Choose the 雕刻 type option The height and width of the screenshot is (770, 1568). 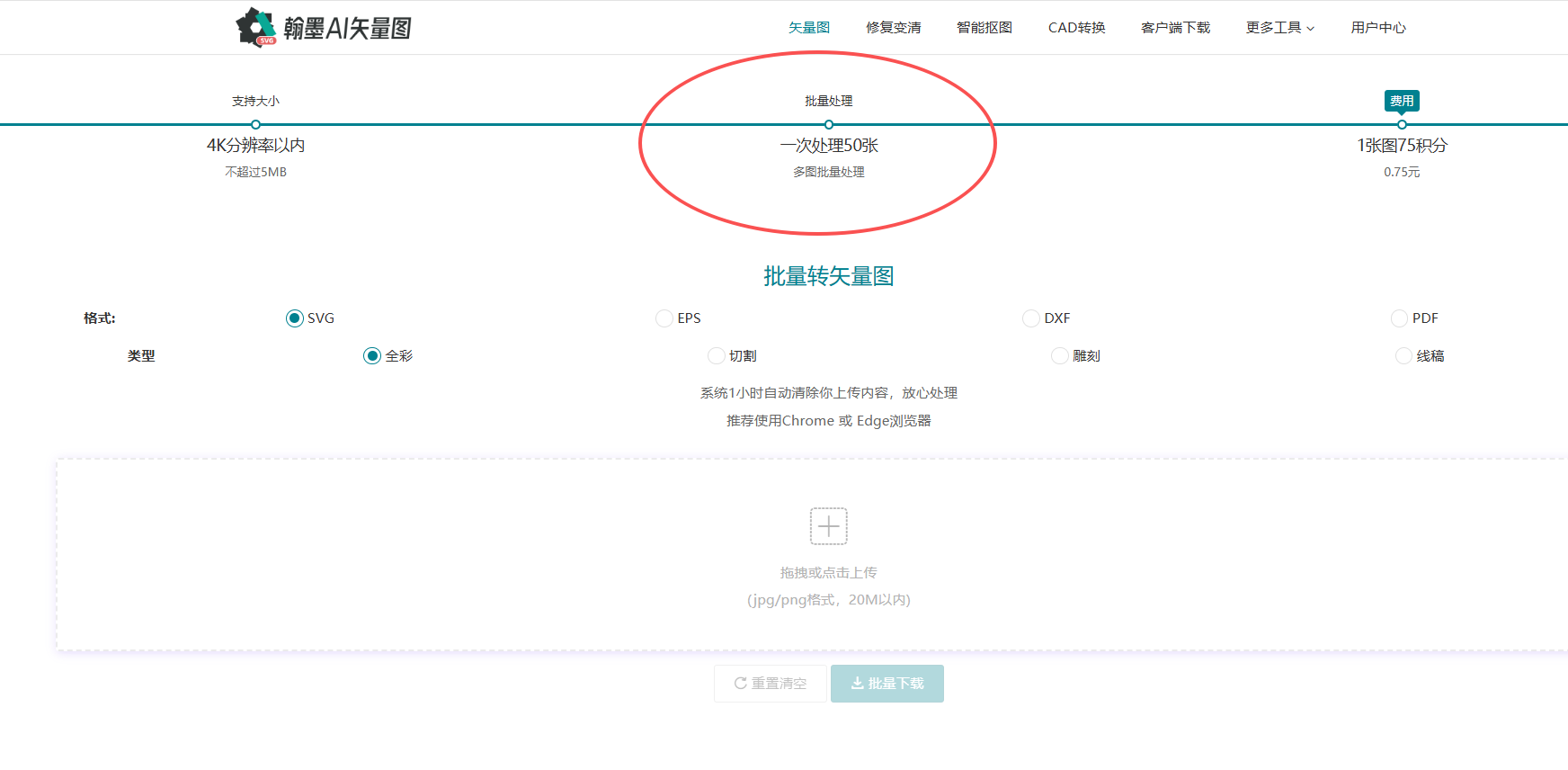tap(1060, 356)
